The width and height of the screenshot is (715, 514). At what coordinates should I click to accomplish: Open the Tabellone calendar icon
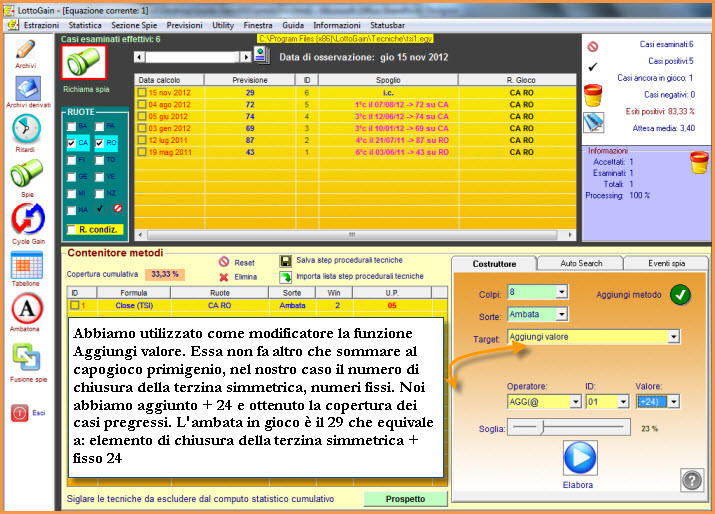click(x=27, y=265)
